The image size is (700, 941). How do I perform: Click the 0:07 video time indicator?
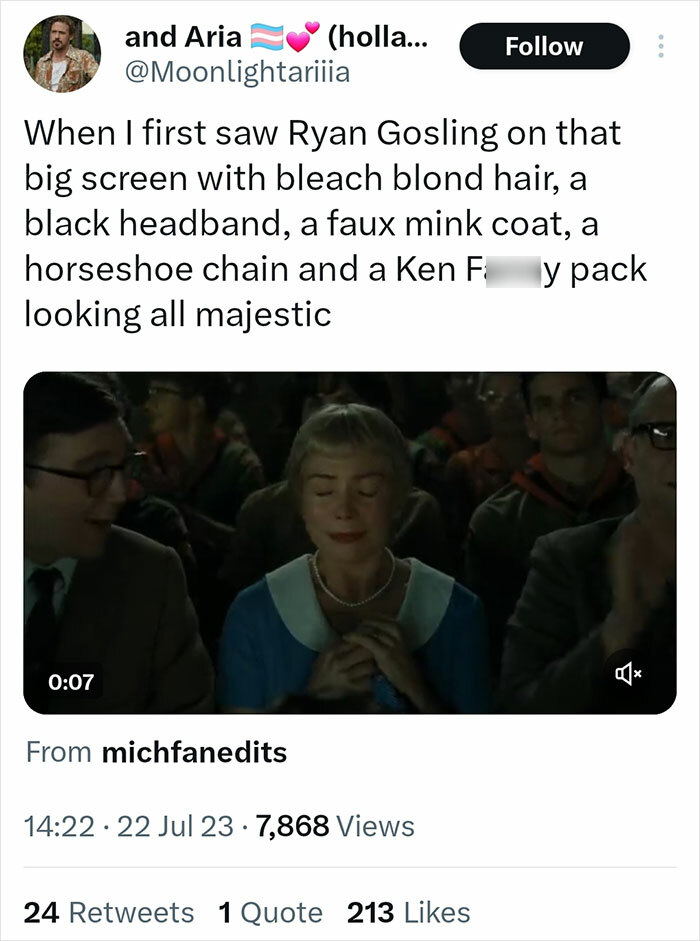[x=72, y=677]
